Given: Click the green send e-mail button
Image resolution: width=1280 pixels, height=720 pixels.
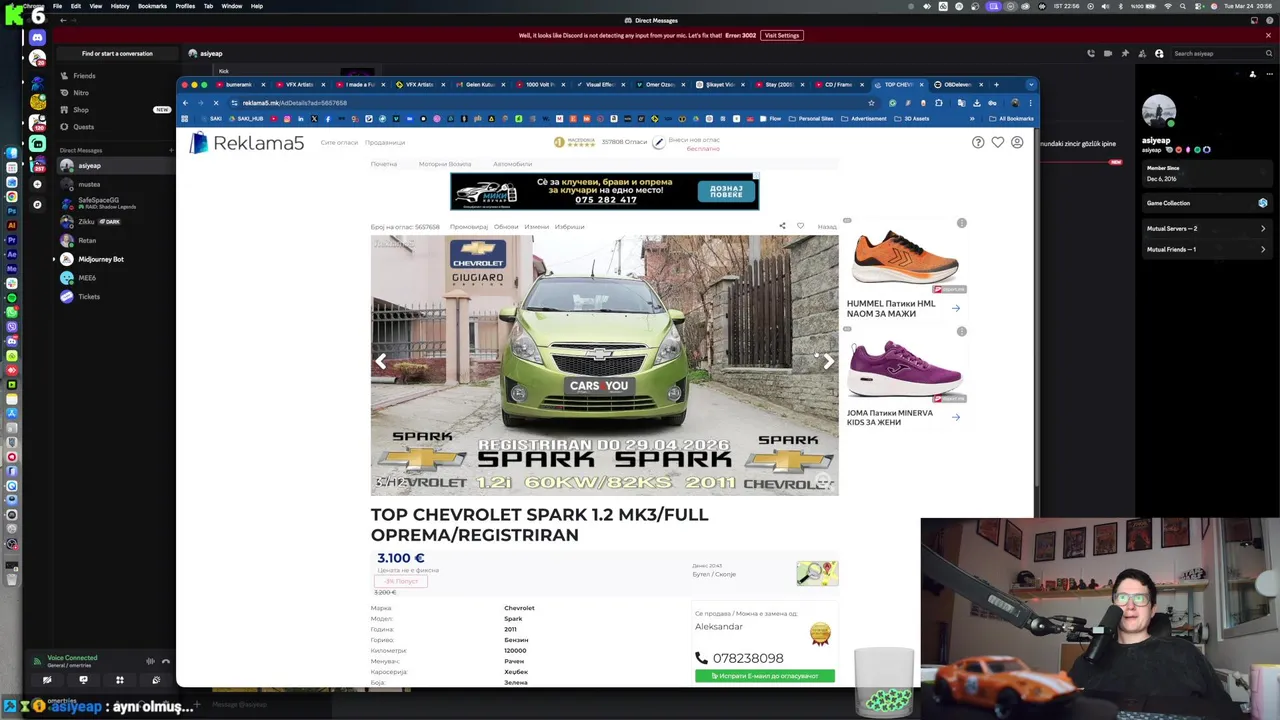Looking at the screenshot, I should pos(765,676).
